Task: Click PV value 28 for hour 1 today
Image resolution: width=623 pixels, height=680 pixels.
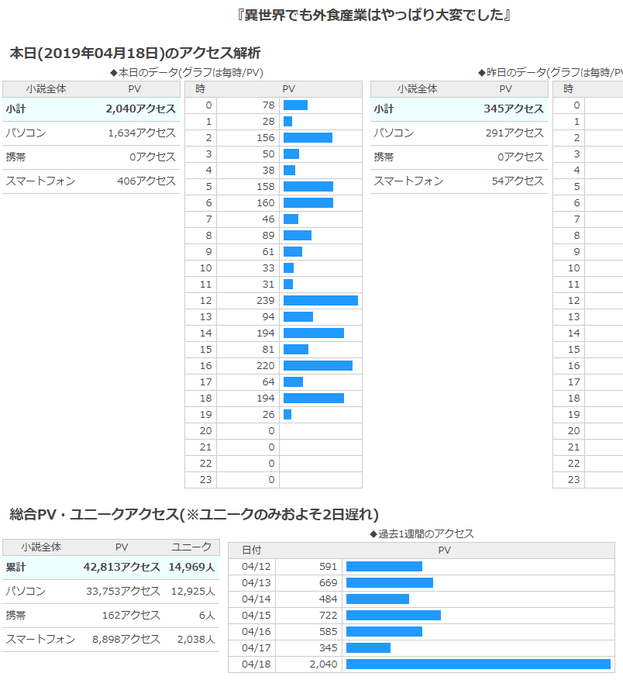Action: click(x=268, y=121)
